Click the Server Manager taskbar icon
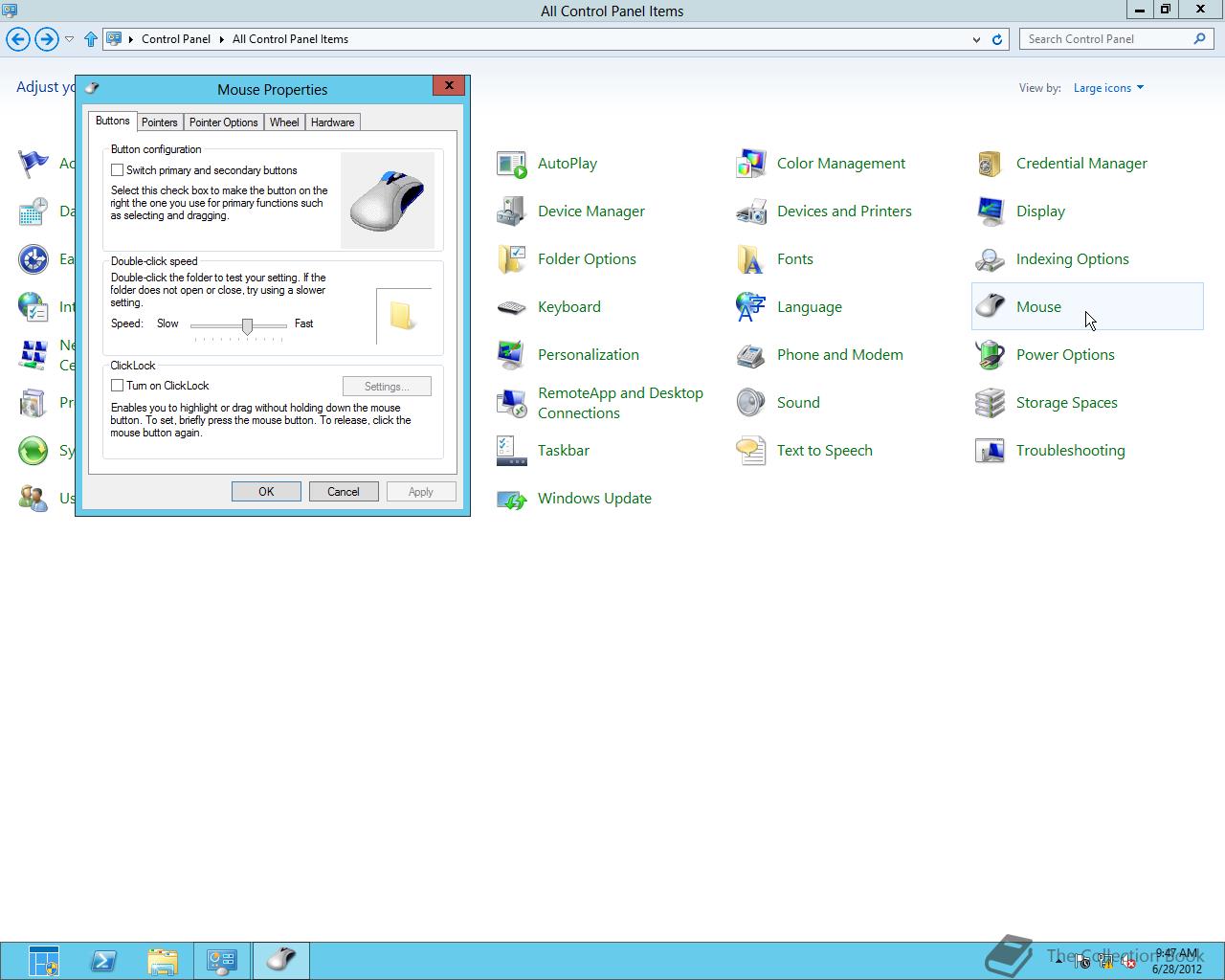Screen dimensions: 1225x980 (44, 960)
